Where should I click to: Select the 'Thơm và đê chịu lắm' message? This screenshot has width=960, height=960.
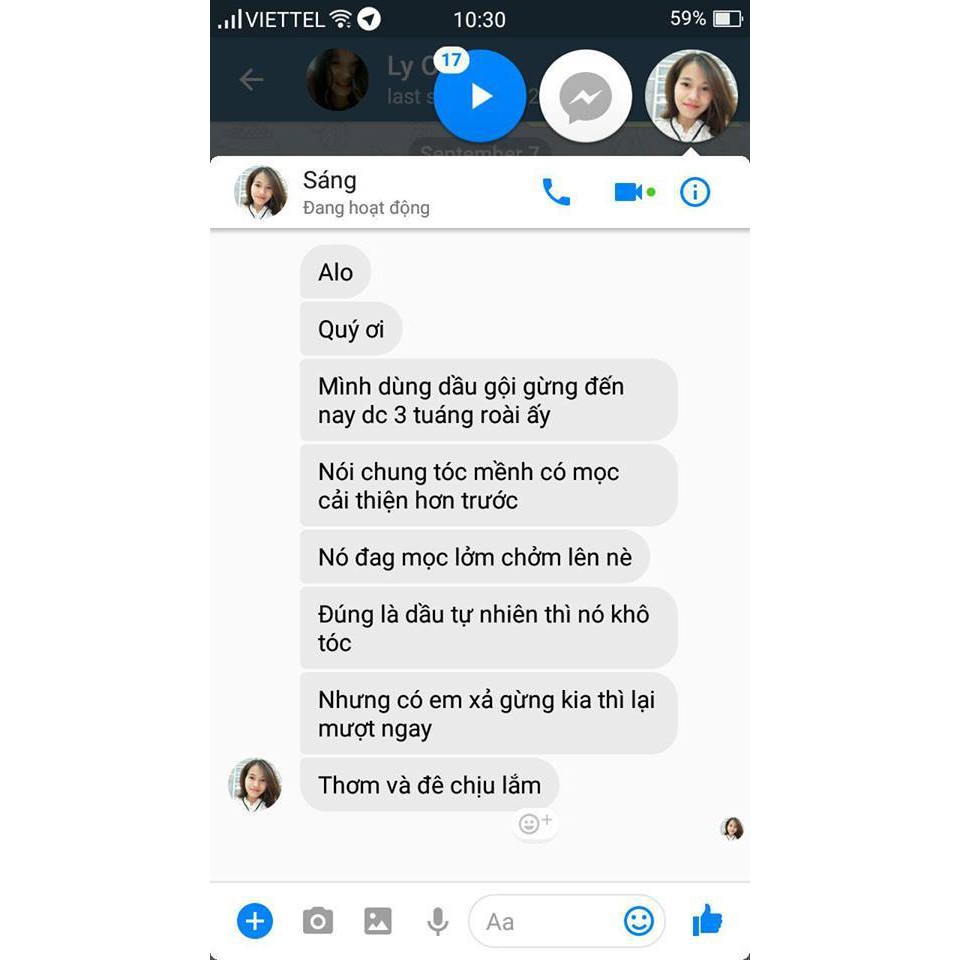(429, 785)
